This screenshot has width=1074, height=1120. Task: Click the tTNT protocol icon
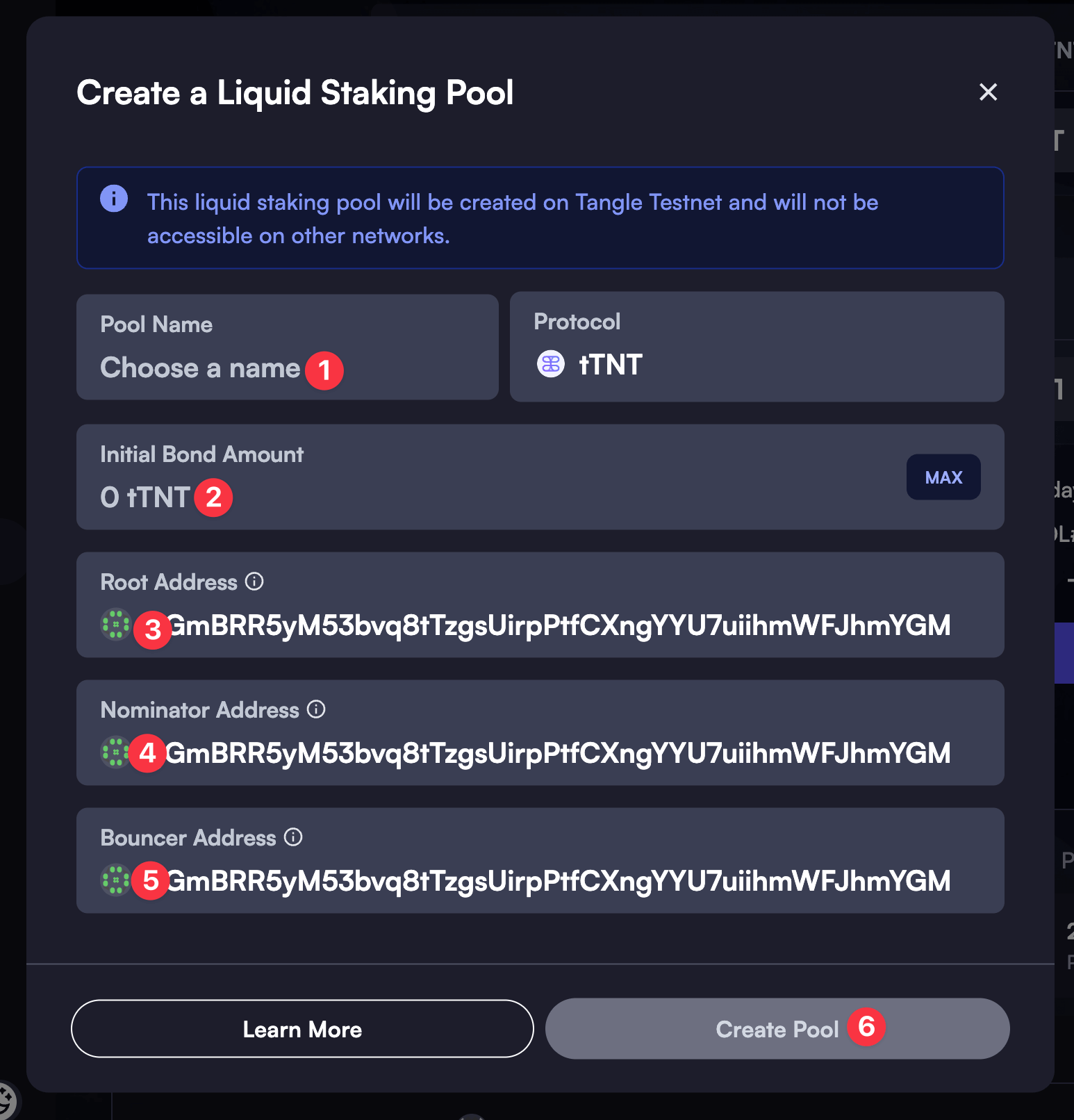(550, 363)
